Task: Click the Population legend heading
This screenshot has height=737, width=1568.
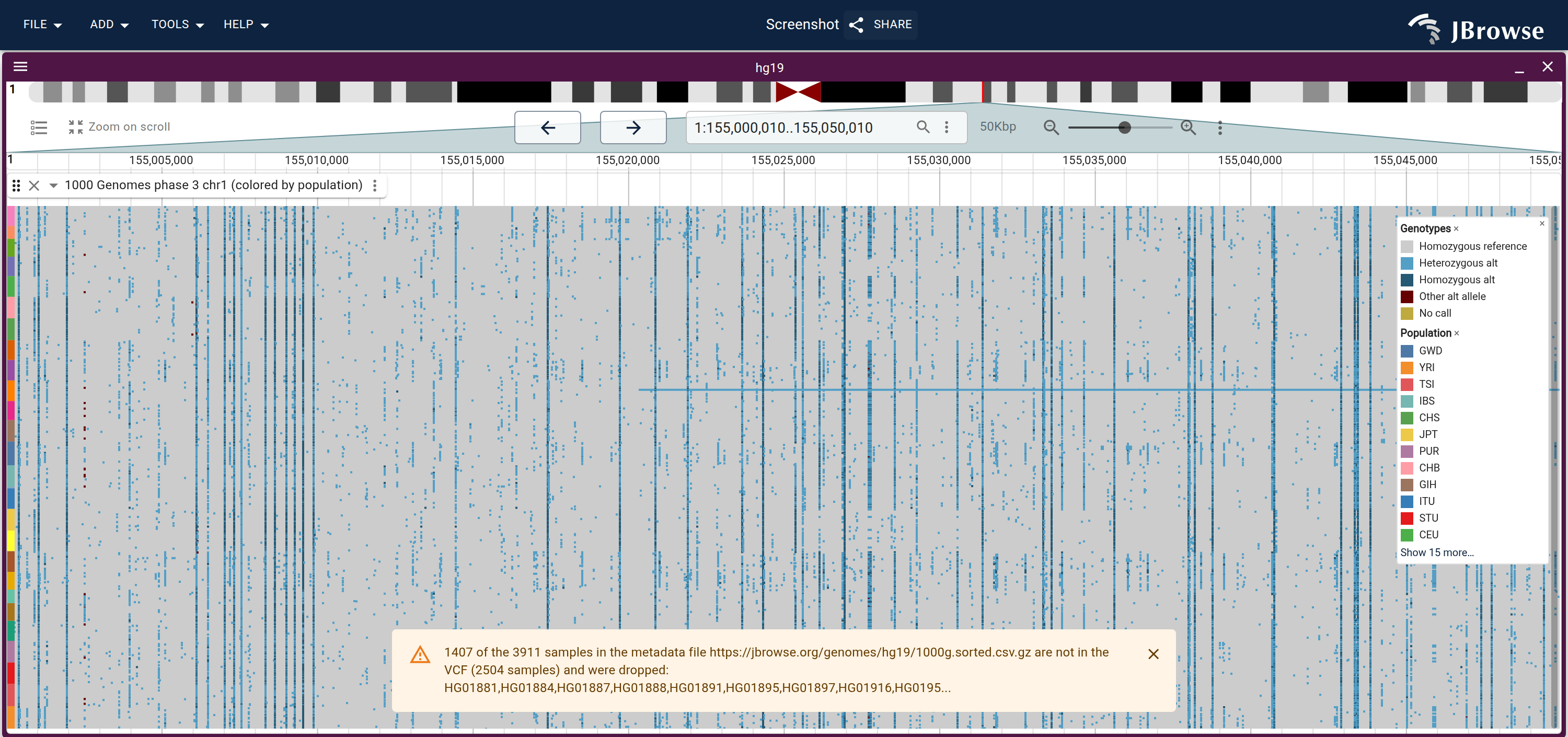Action: [x=1425, y=333]
